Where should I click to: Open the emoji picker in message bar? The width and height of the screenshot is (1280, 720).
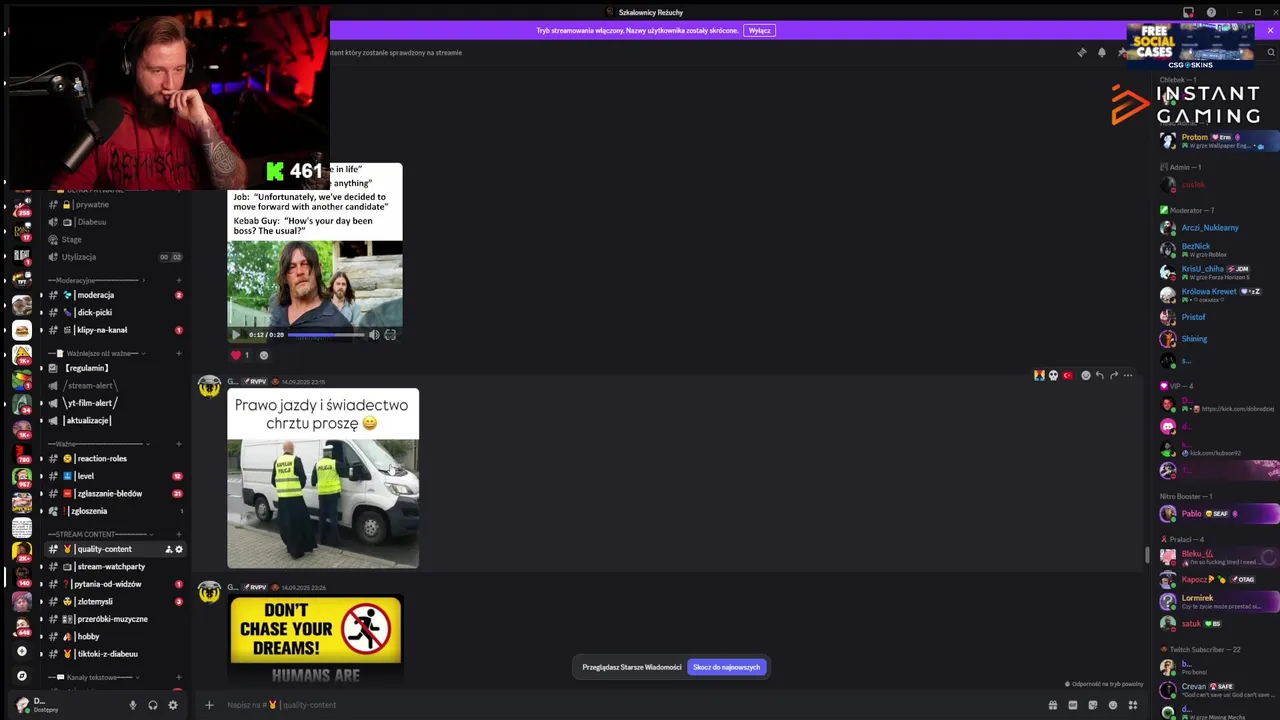(x=1113, y=705)
